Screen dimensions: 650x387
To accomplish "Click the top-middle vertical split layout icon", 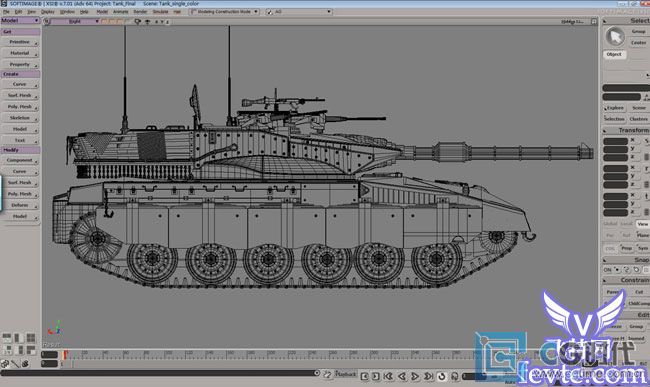I will click(19, 338).
